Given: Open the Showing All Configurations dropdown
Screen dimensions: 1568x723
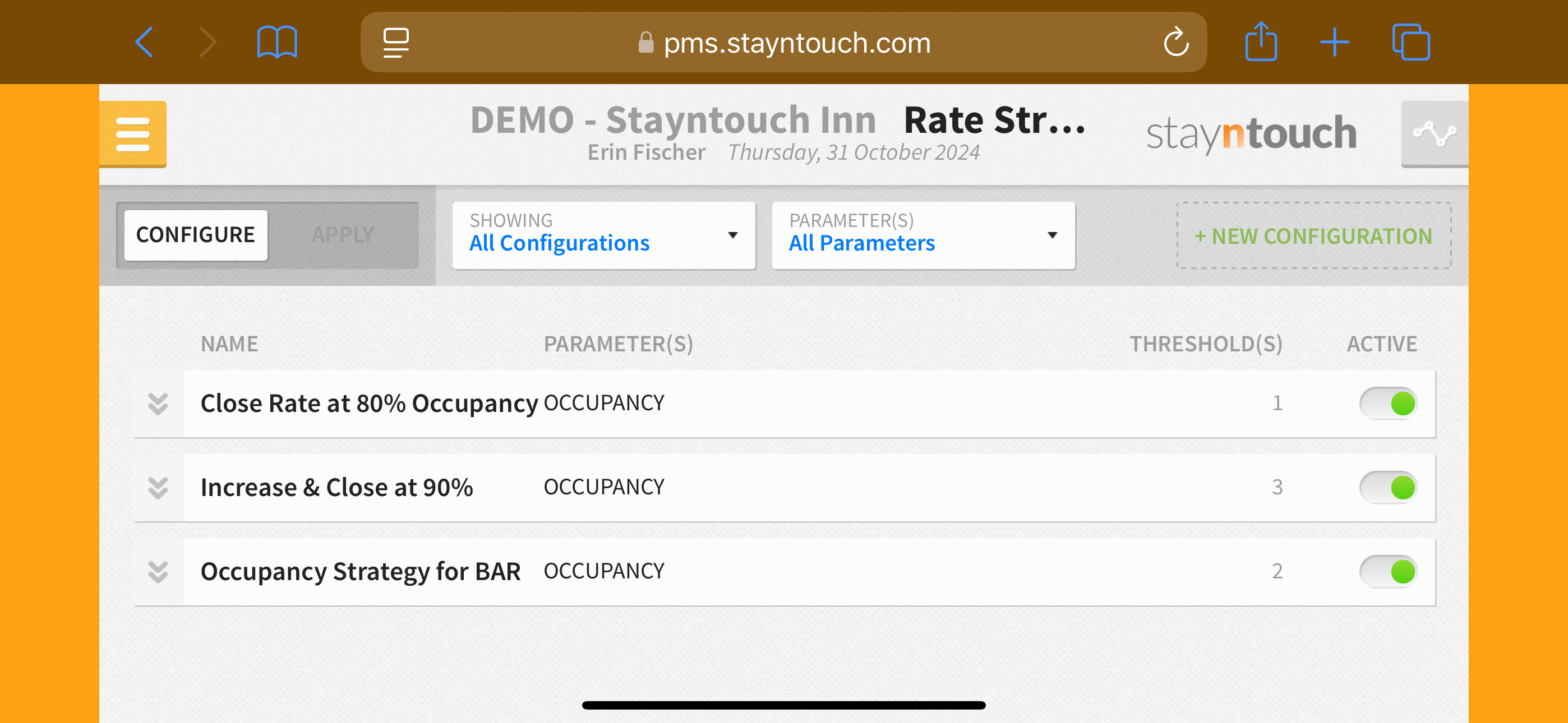Looking at the screenshot, I should click(603, 235).
